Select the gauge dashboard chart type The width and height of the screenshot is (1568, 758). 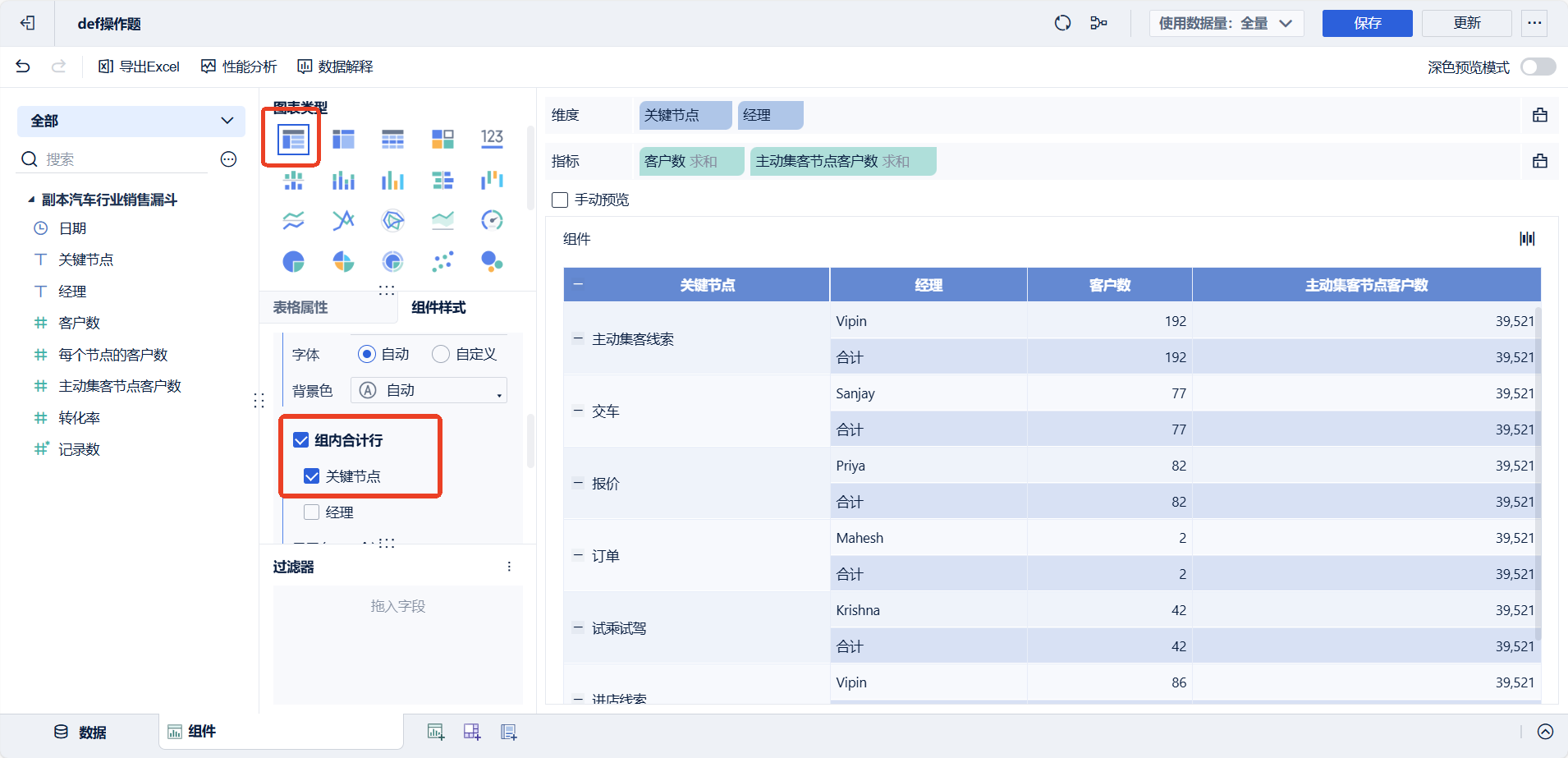click(492, 220)
